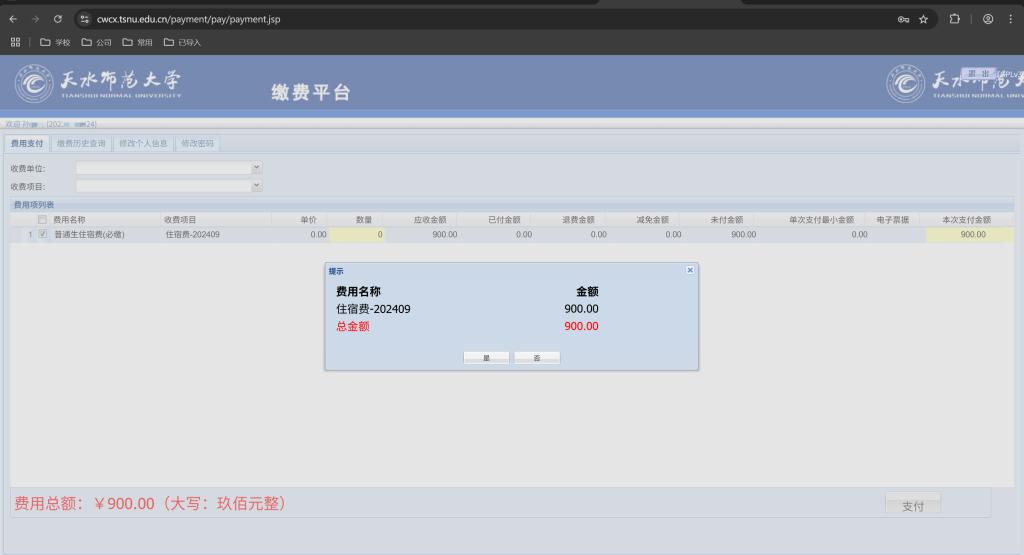
Task: Open Chrome's three-dot menu
Action: (1011, 19)
